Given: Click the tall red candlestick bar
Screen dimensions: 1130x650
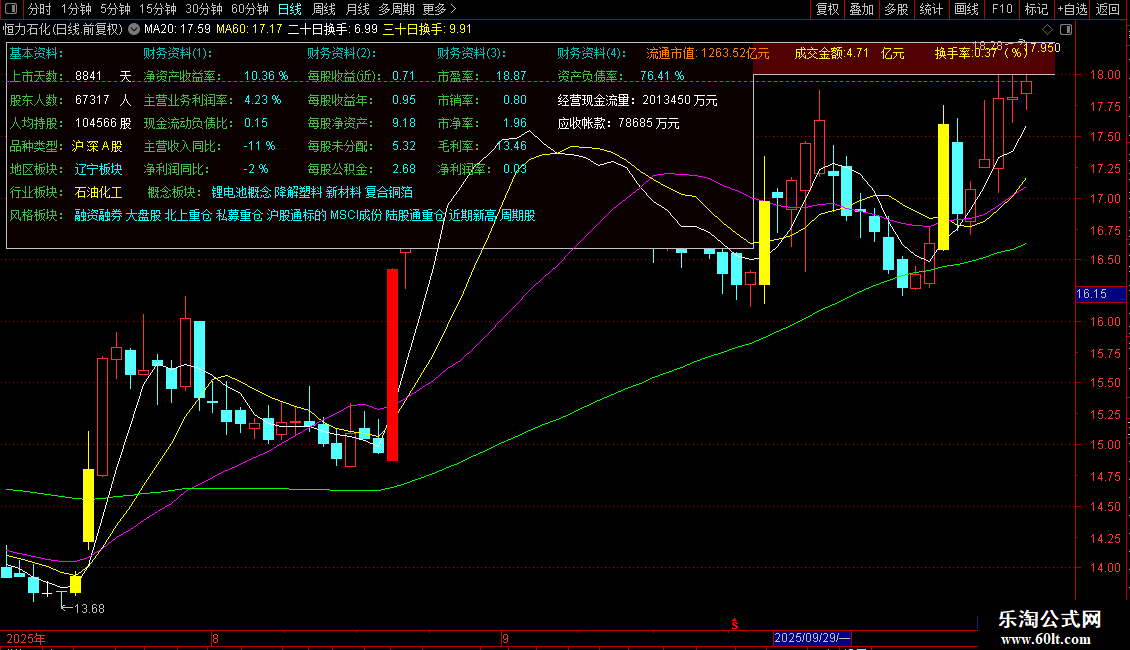Looking at the screenshot, I should click(x=393, y=365).
